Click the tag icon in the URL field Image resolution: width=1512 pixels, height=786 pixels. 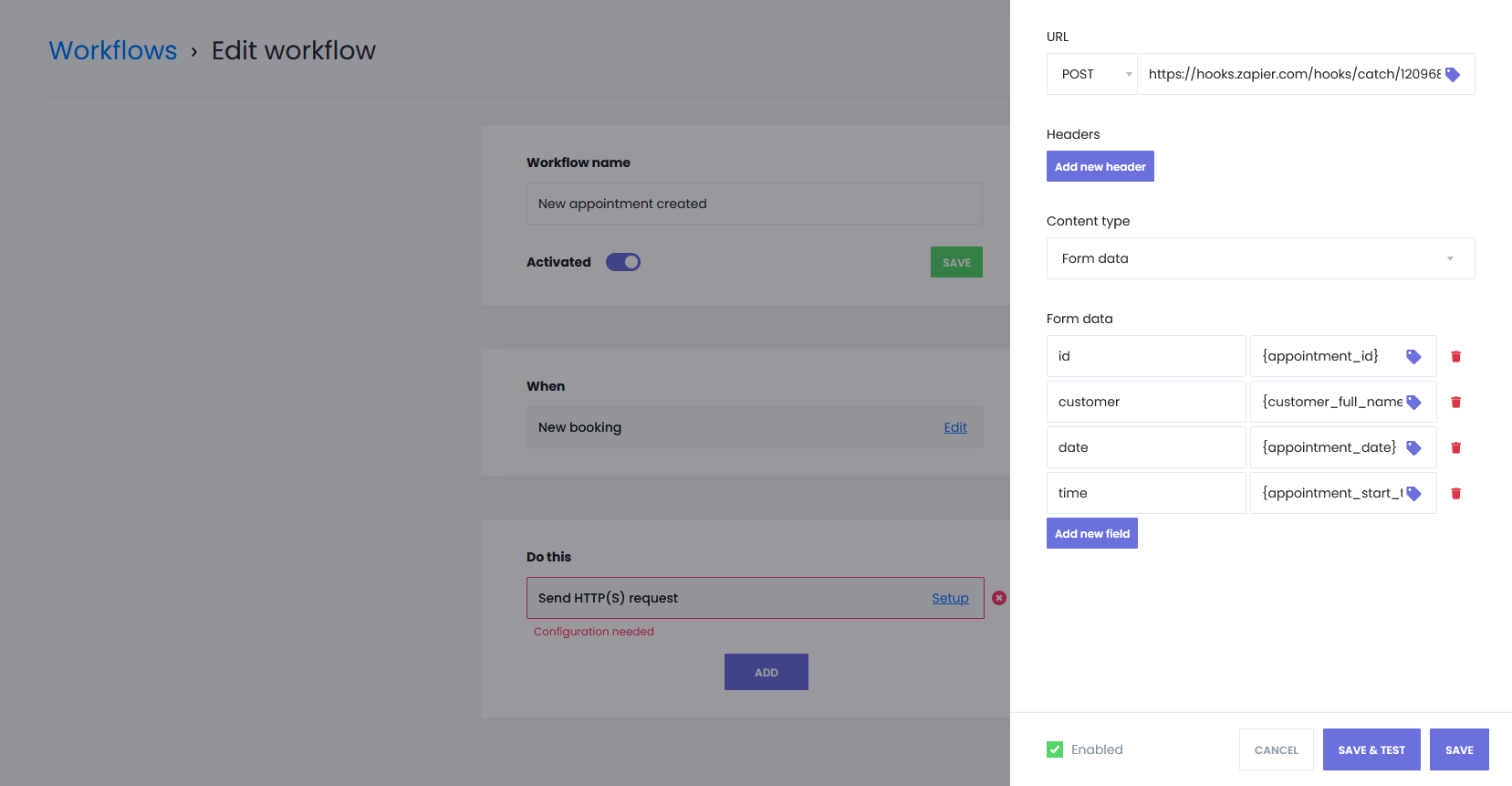(1453, 75)
